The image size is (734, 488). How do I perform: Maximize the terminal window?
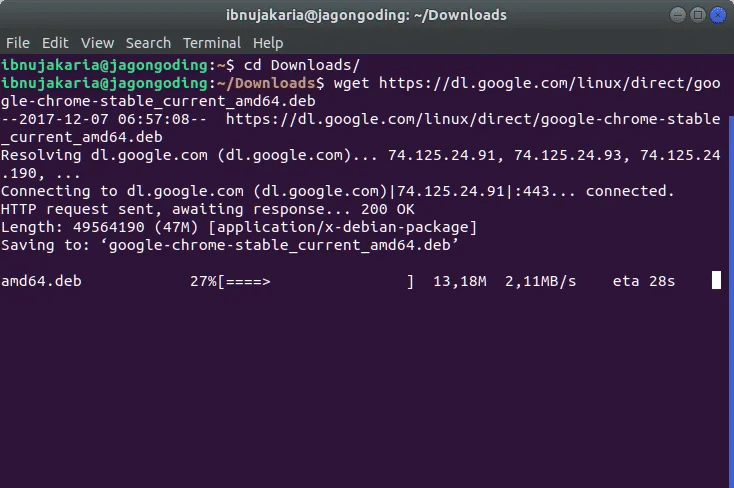tap(697, 15)
